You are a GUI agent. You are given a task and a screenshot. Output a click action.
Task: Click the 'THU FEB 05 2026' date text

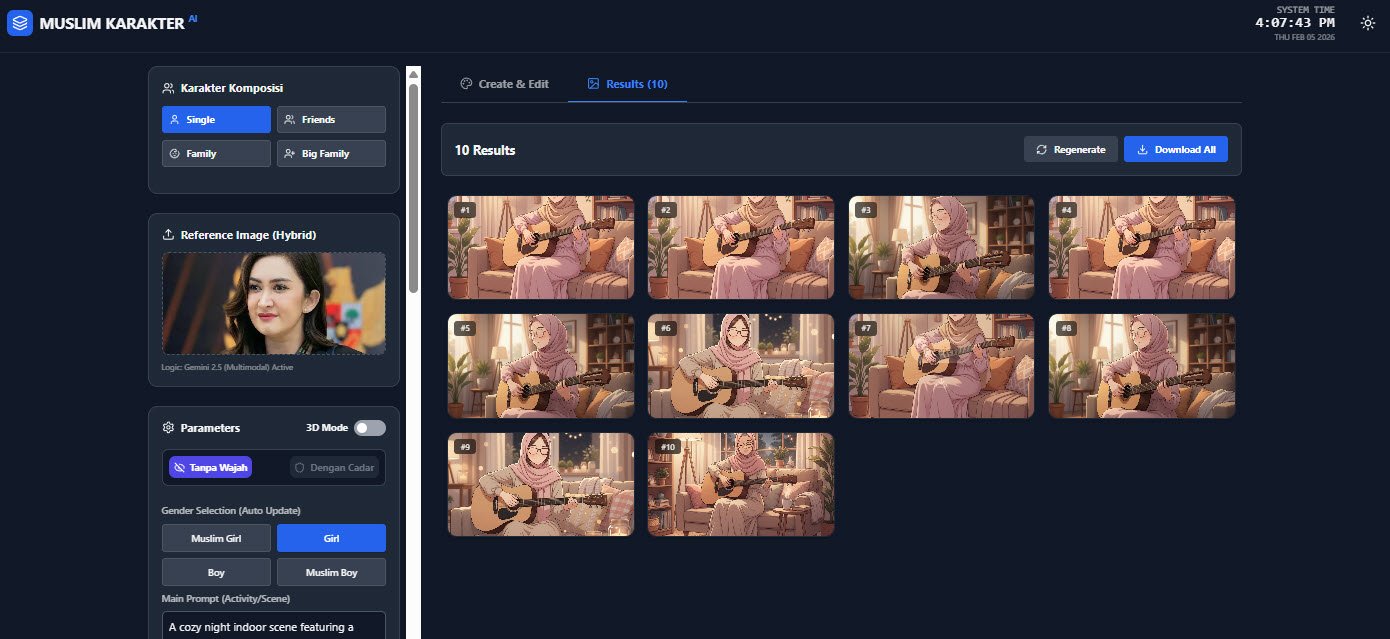pyautogui.click(x=1304, y=37)
